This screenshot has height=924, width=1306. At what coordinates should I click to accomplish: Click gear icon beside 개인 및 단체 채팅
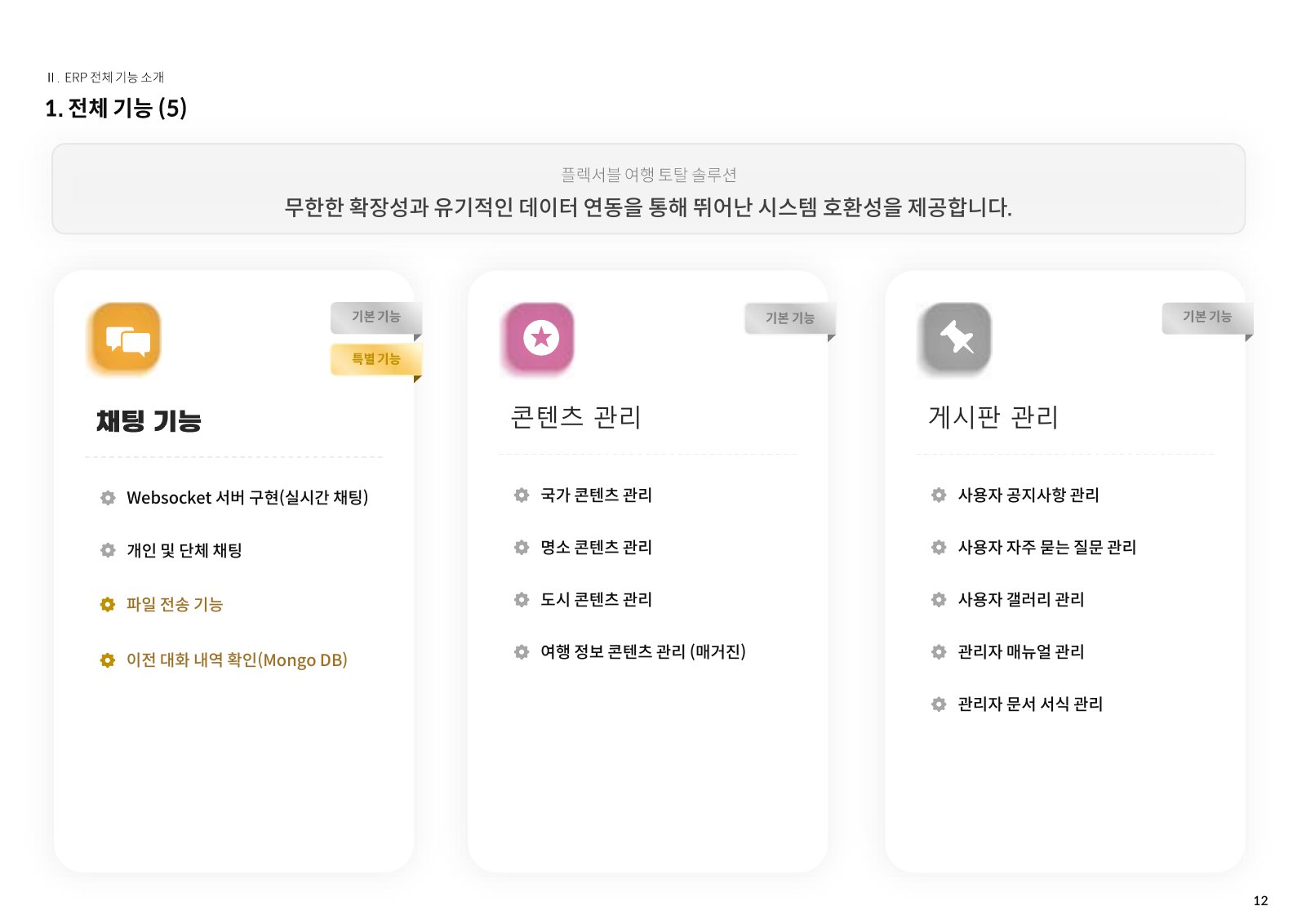[x=108, y=550]
